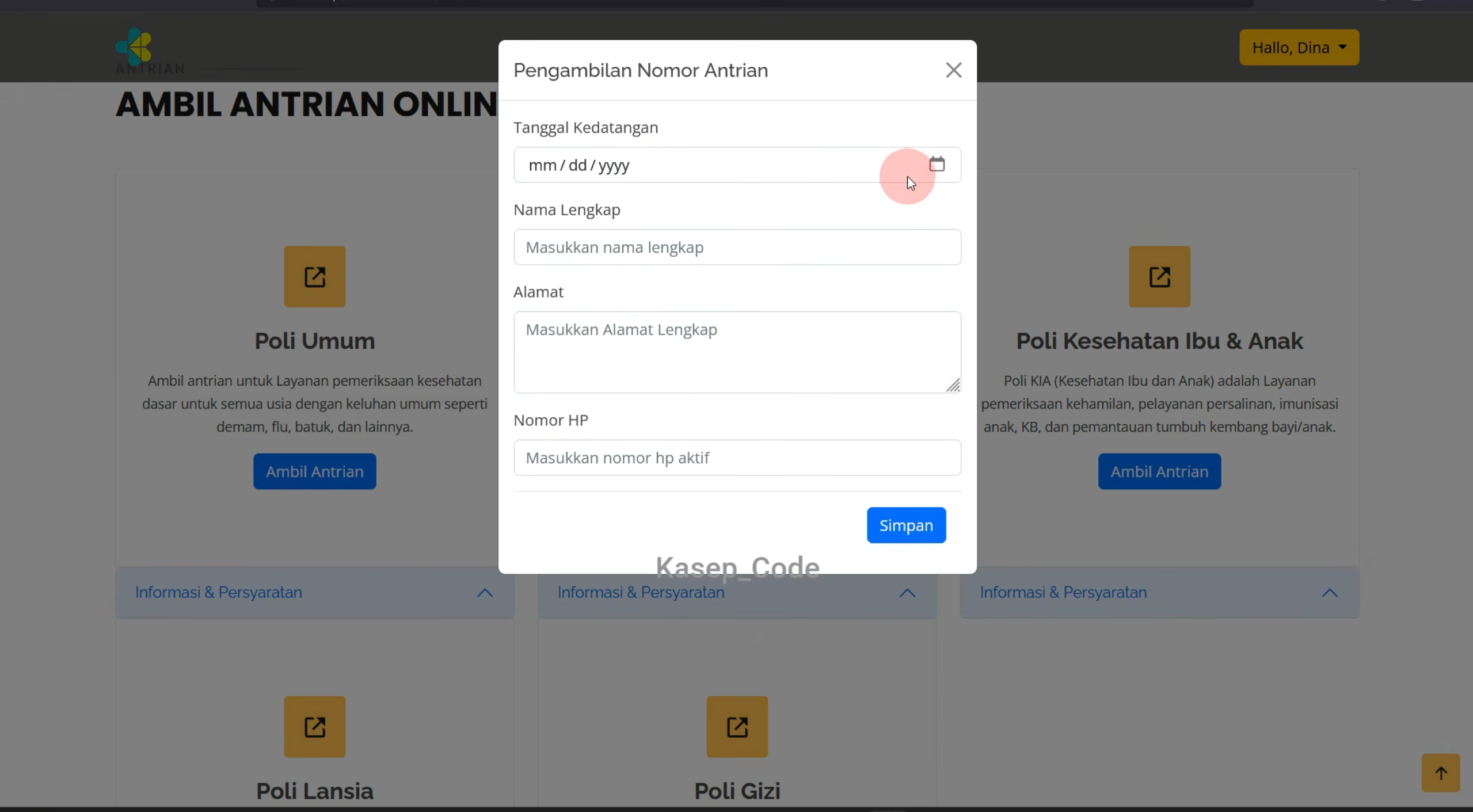The width and height of the screenshot is (1473, 812).
Task: Click the Poli Gizi external-link icon
Action: 737,727
